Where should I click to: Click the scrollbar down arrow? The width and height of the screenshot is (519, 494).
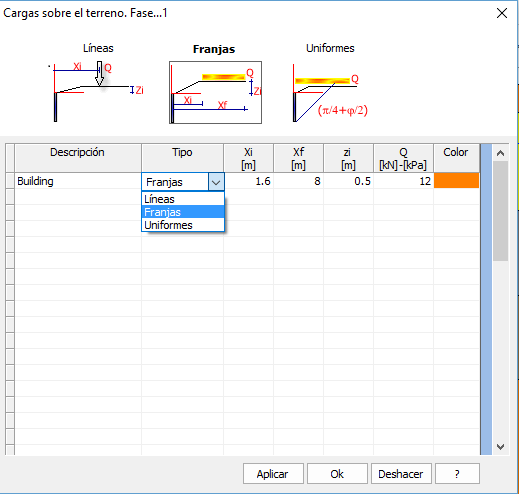pos(500,447)
